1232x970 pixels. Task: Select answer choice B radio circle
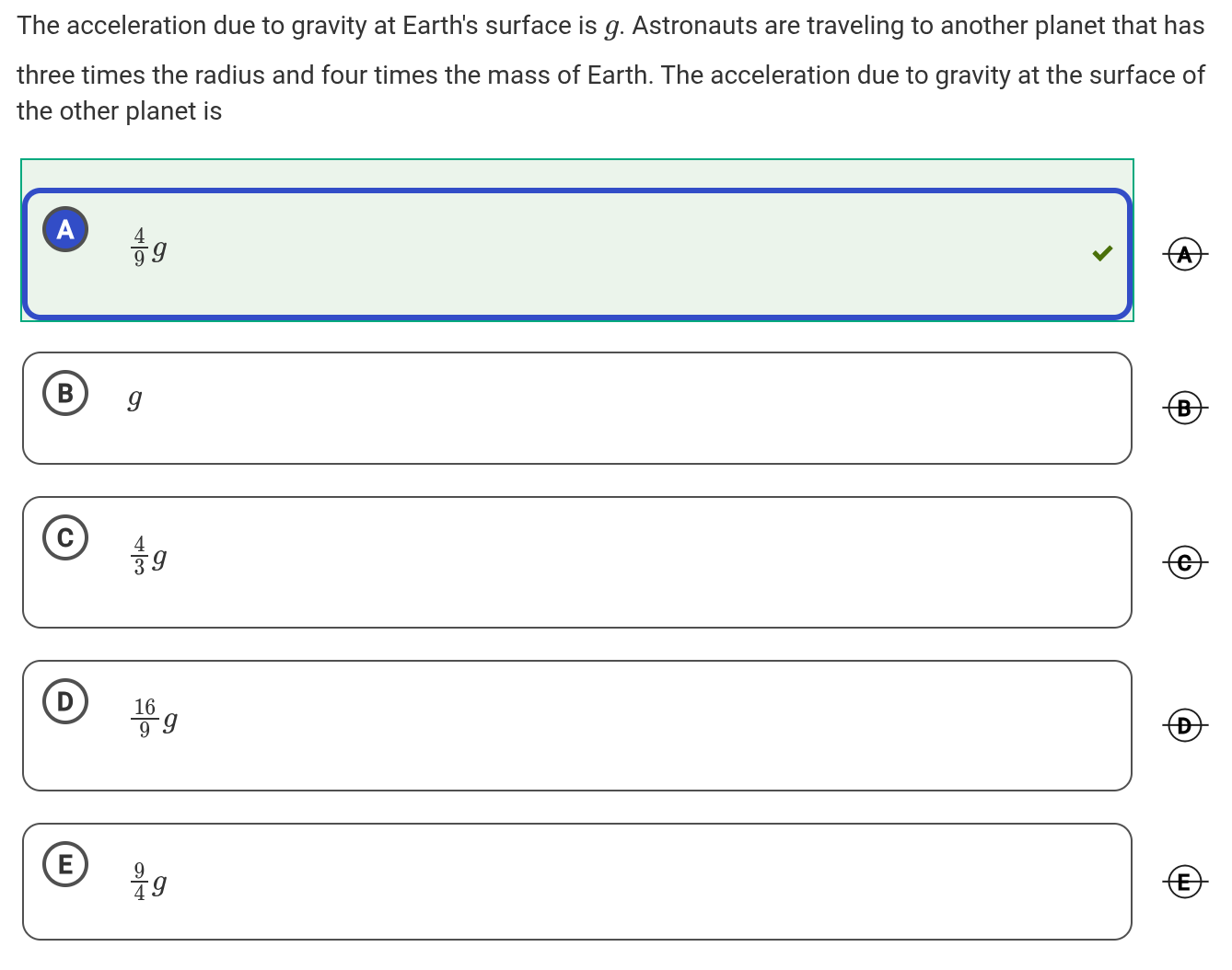point(65,393)
